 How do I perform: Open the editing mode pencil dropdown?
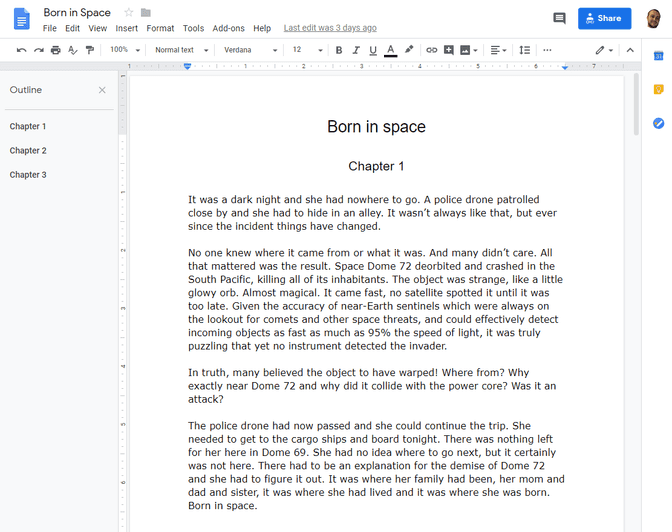pyautogui.click(x=604, y=50)
